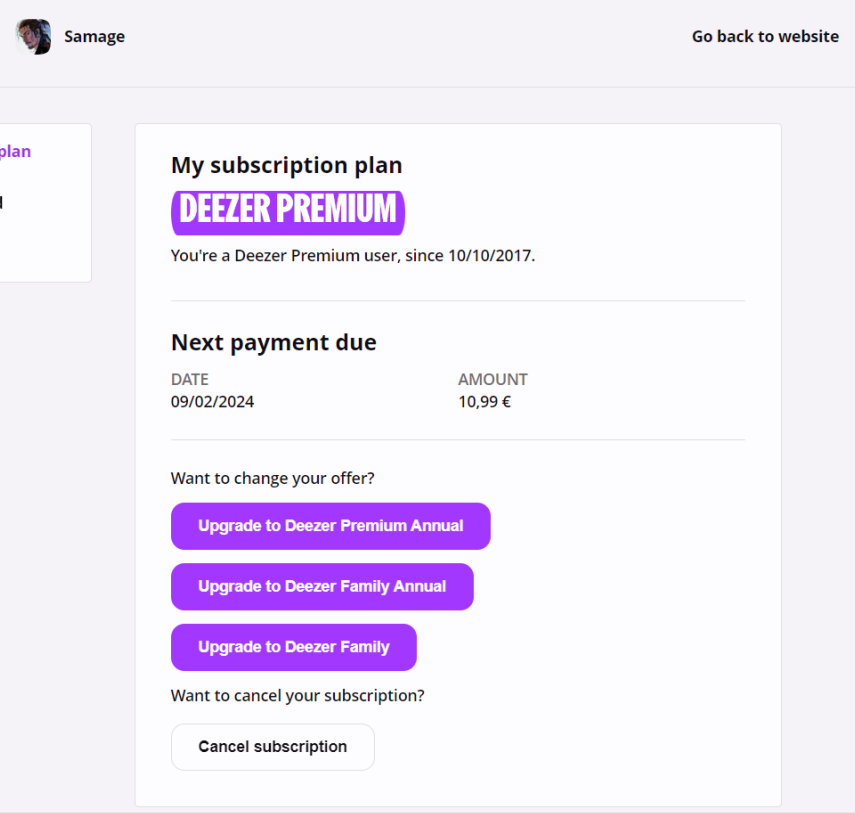Cancel subscription using the white button
Screen dimensions: 855x813
click(272, 747)
